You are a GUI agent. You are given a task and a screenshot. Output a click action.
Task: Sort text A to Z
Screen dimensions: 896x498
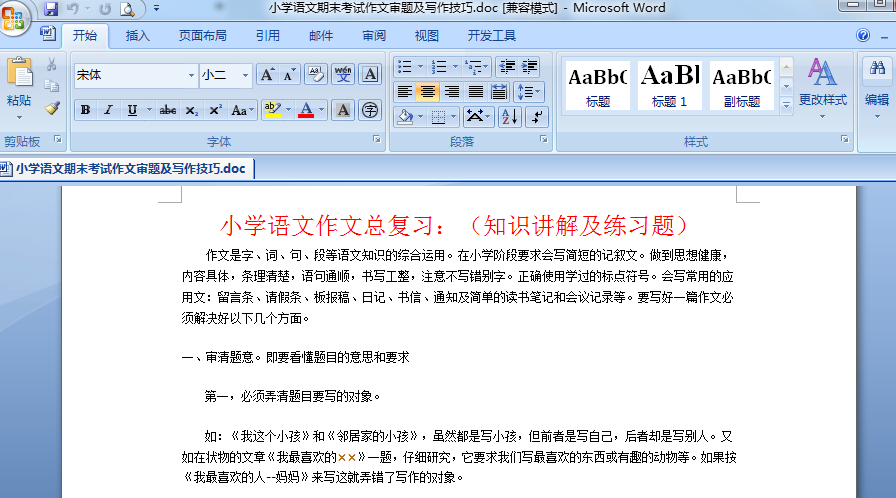(510, 117)
